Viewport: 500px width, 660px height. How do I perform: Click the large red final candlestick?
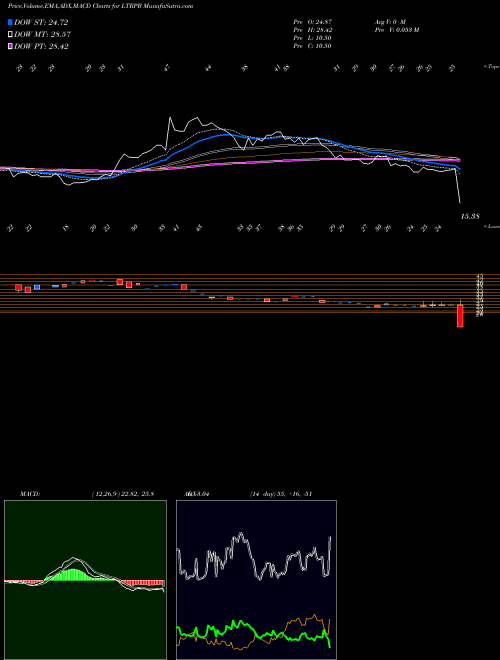460,316
